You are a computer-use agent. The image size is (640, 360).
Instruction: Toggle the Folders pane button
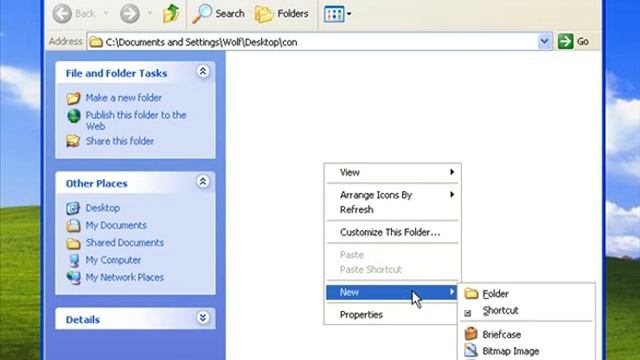pyautogui.click(x=282, y=13)
